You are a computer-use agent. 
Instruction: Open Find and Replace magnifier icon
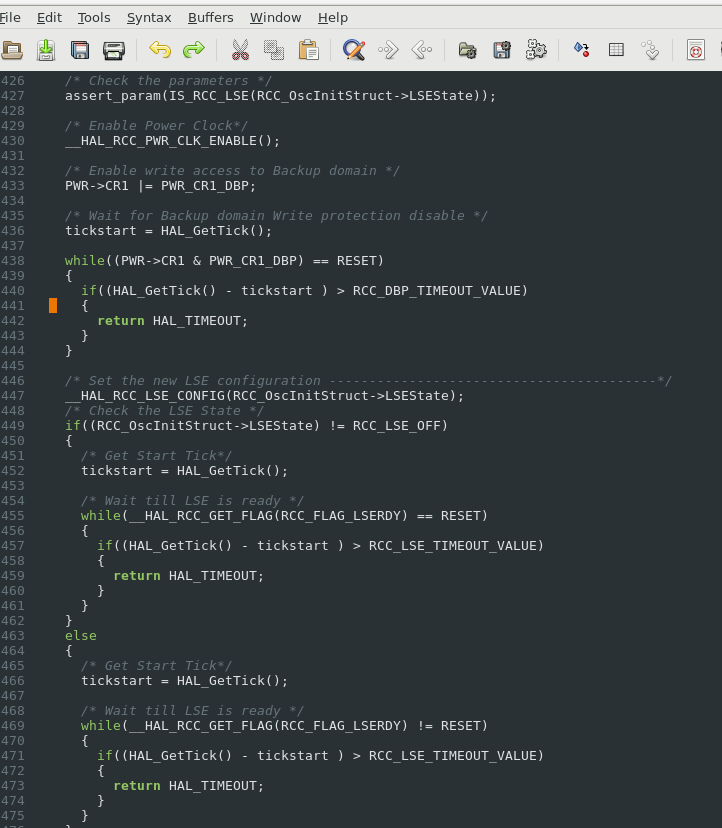tap(354, 50)
